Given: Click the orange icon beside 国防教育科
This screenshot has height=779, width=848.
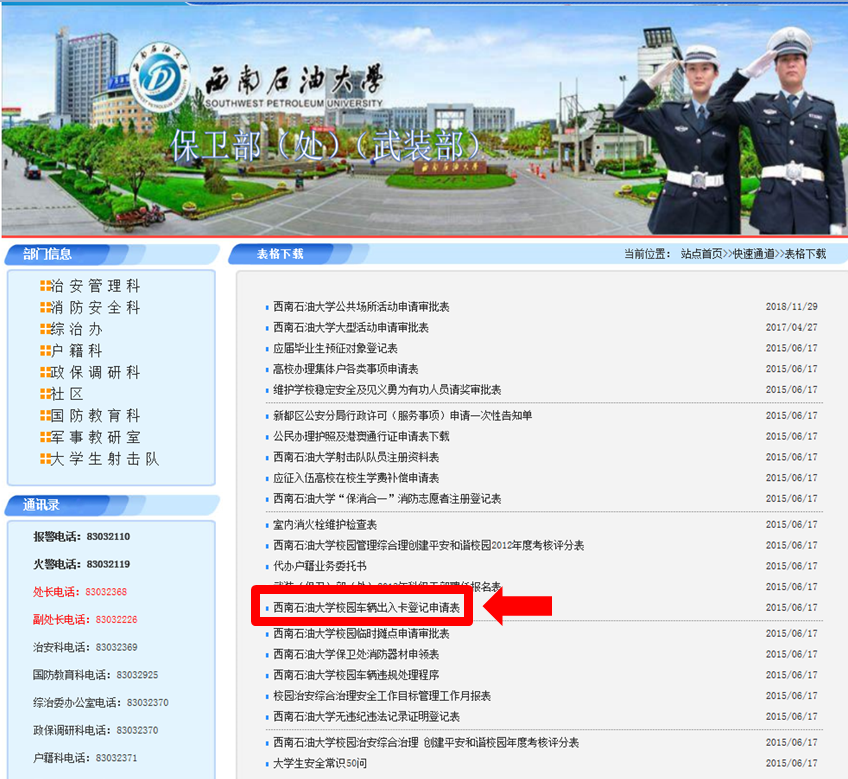Looking at the screenshot, I should (x=46, y=415).
